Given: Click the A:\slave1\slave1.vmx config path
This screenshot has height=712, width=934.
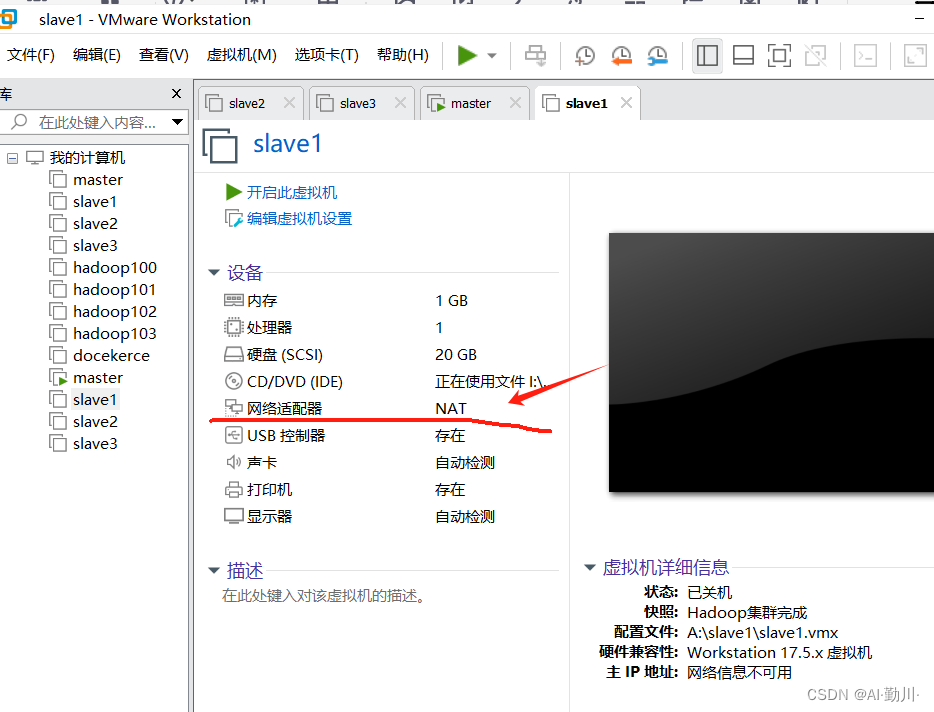Looking at the screenshot, I should 762,633.
